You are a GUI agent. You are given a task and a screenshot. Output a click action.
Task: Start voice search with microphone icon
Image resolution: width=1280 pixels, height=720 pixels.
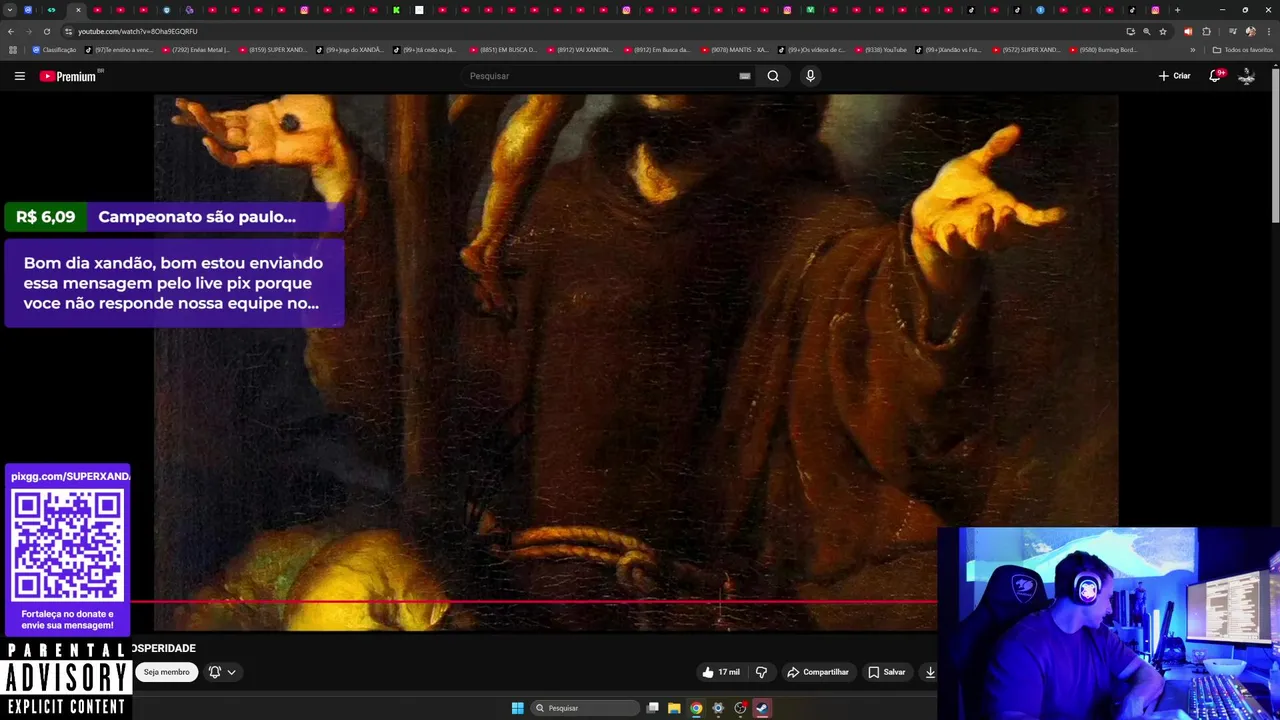click(x=810, y=76)
